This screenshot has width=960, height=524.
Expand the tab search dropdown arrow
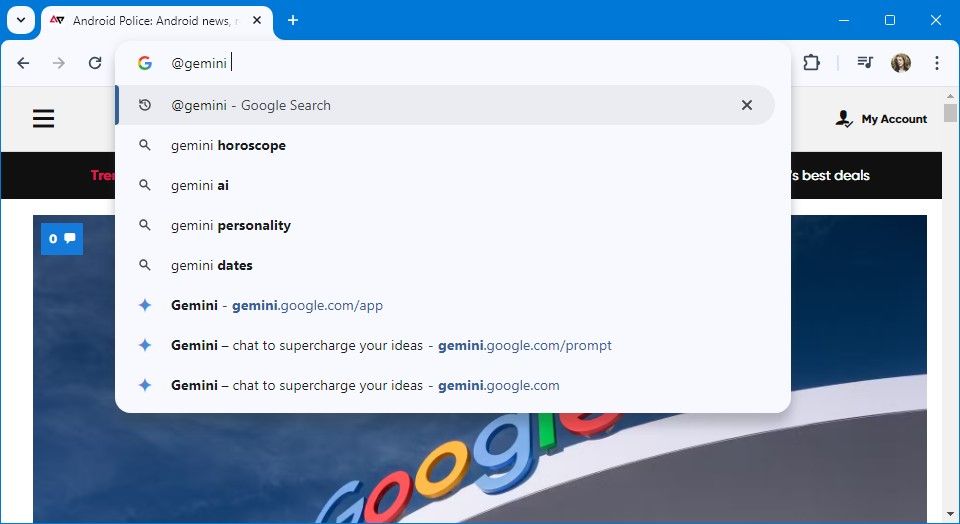tap(19, 20)
